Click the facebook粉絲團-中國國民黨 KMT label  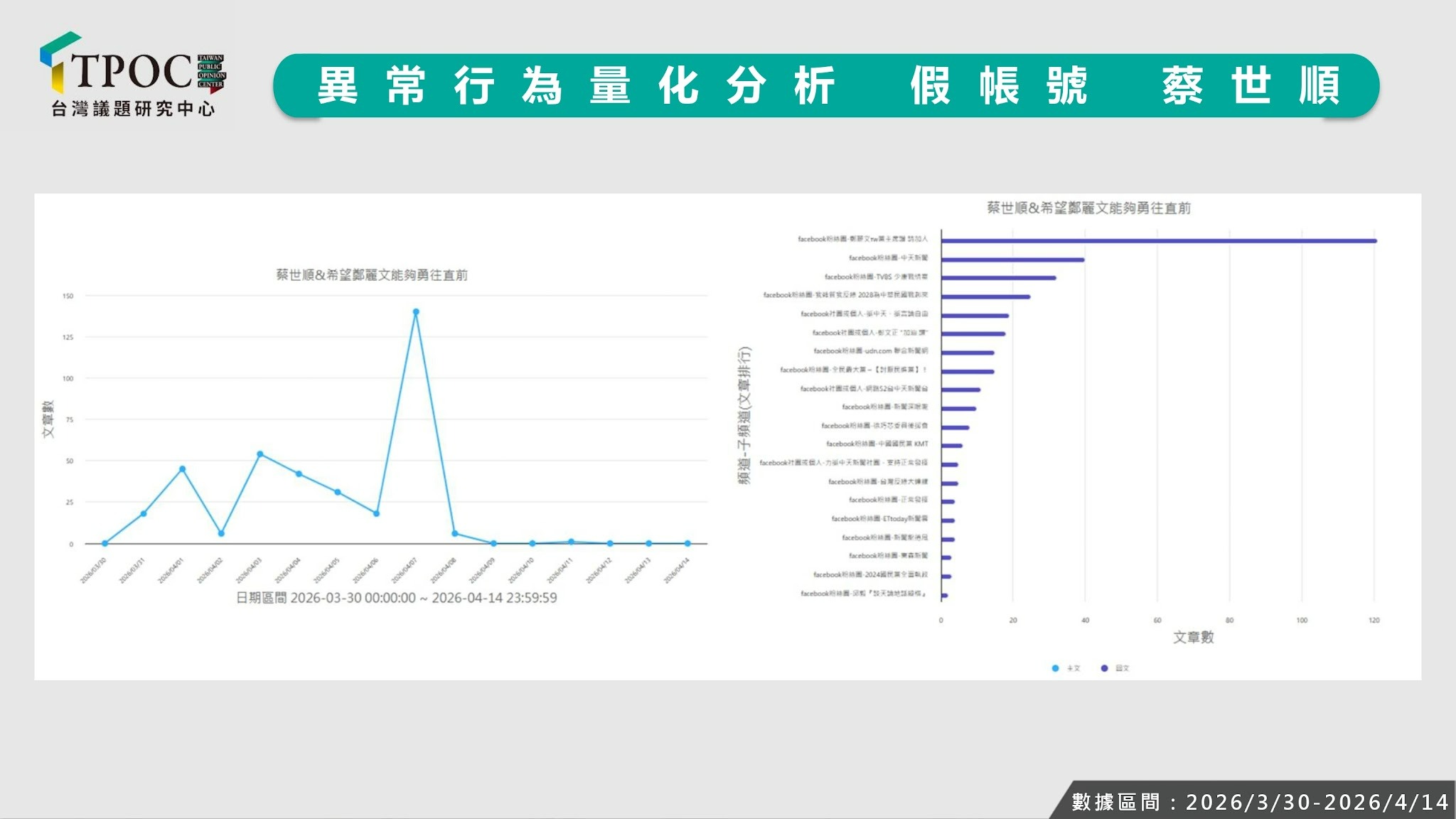(877, 444)
